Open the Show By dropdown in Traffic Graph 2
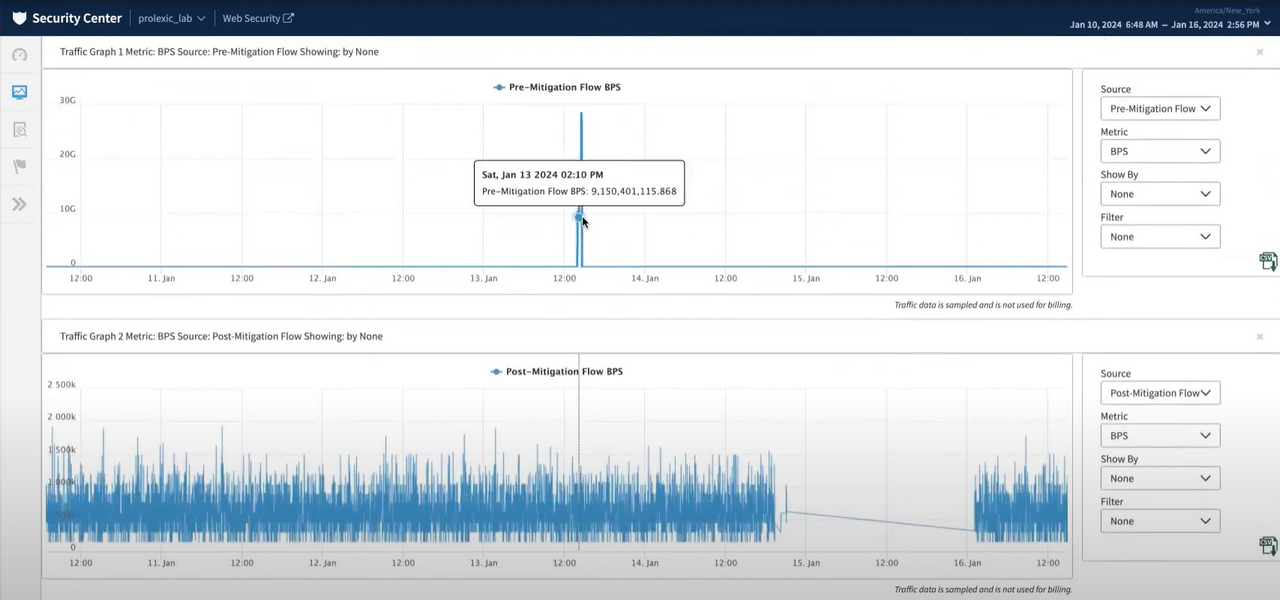Image resolution: width=1280 pixels, height=600 pixels. [1160, 478]
